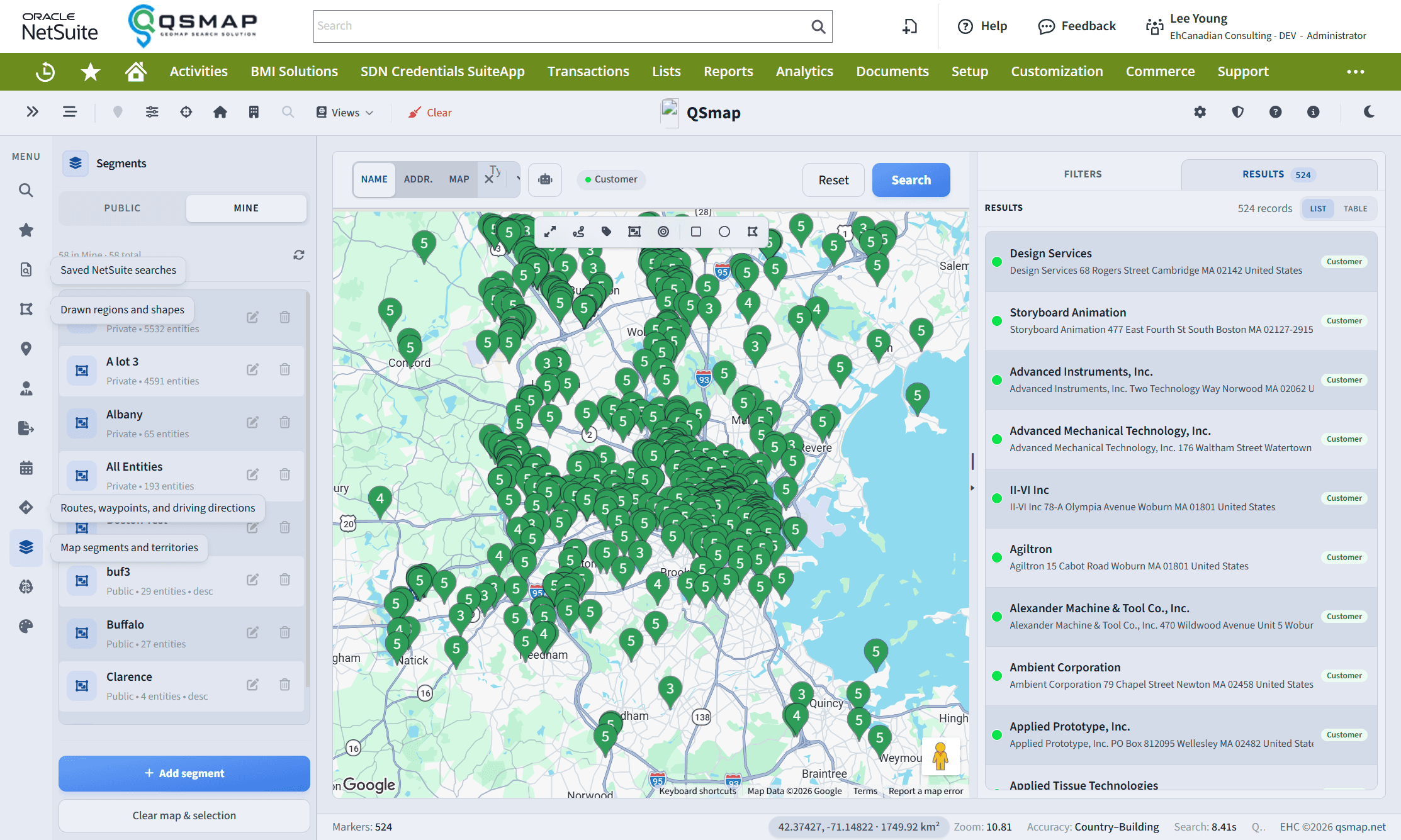Switch to MINE segments
Screen dimensions: 1401x840
pyautogui.click(x=246, y=208)
